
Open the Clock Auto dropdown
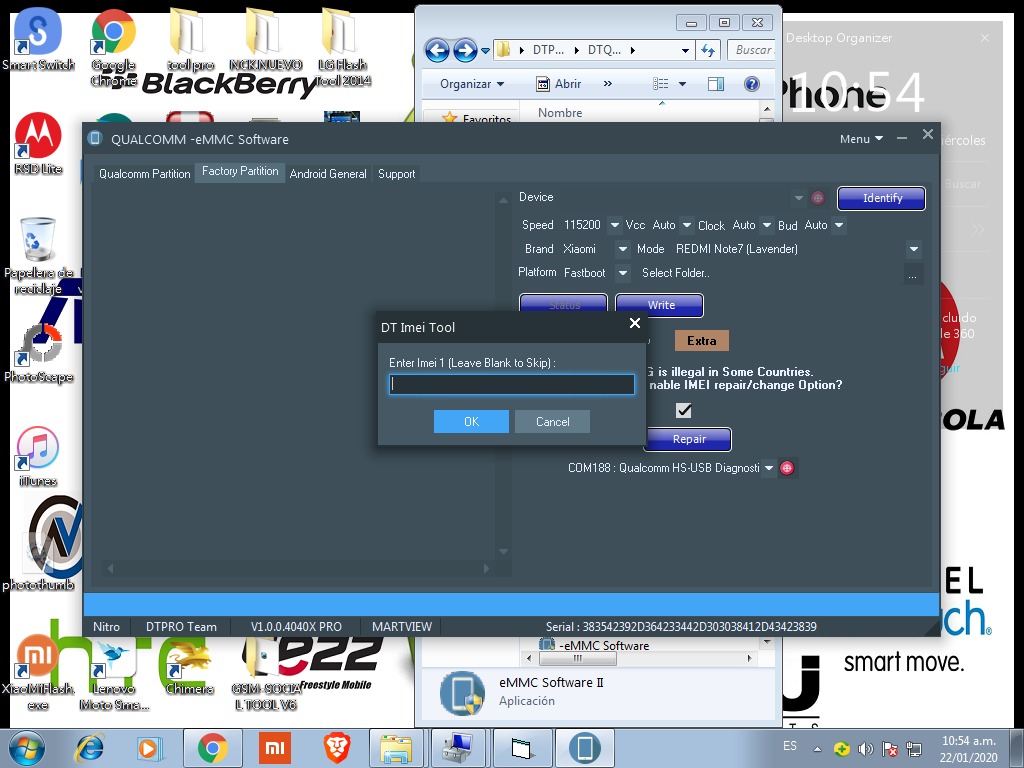coord(767,225)
